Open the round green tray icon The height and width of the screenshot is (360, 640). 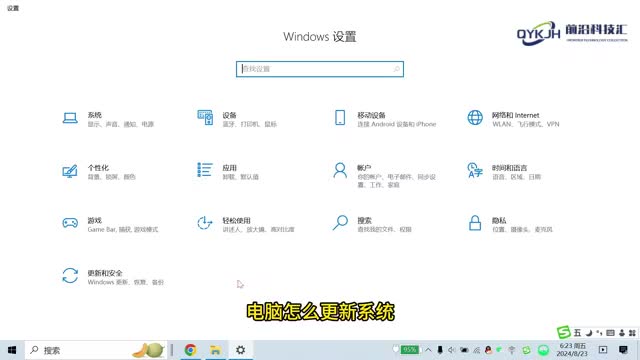click(x=543, y=350)
